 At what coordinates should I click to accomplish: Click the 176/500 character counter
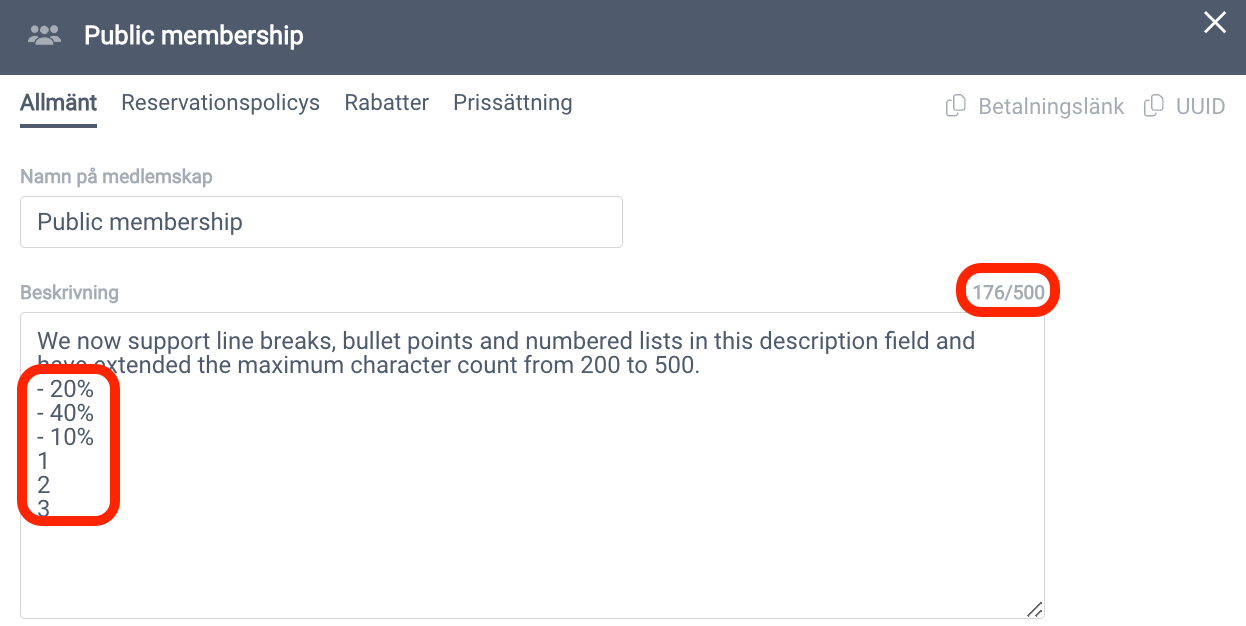[1008, 293]
